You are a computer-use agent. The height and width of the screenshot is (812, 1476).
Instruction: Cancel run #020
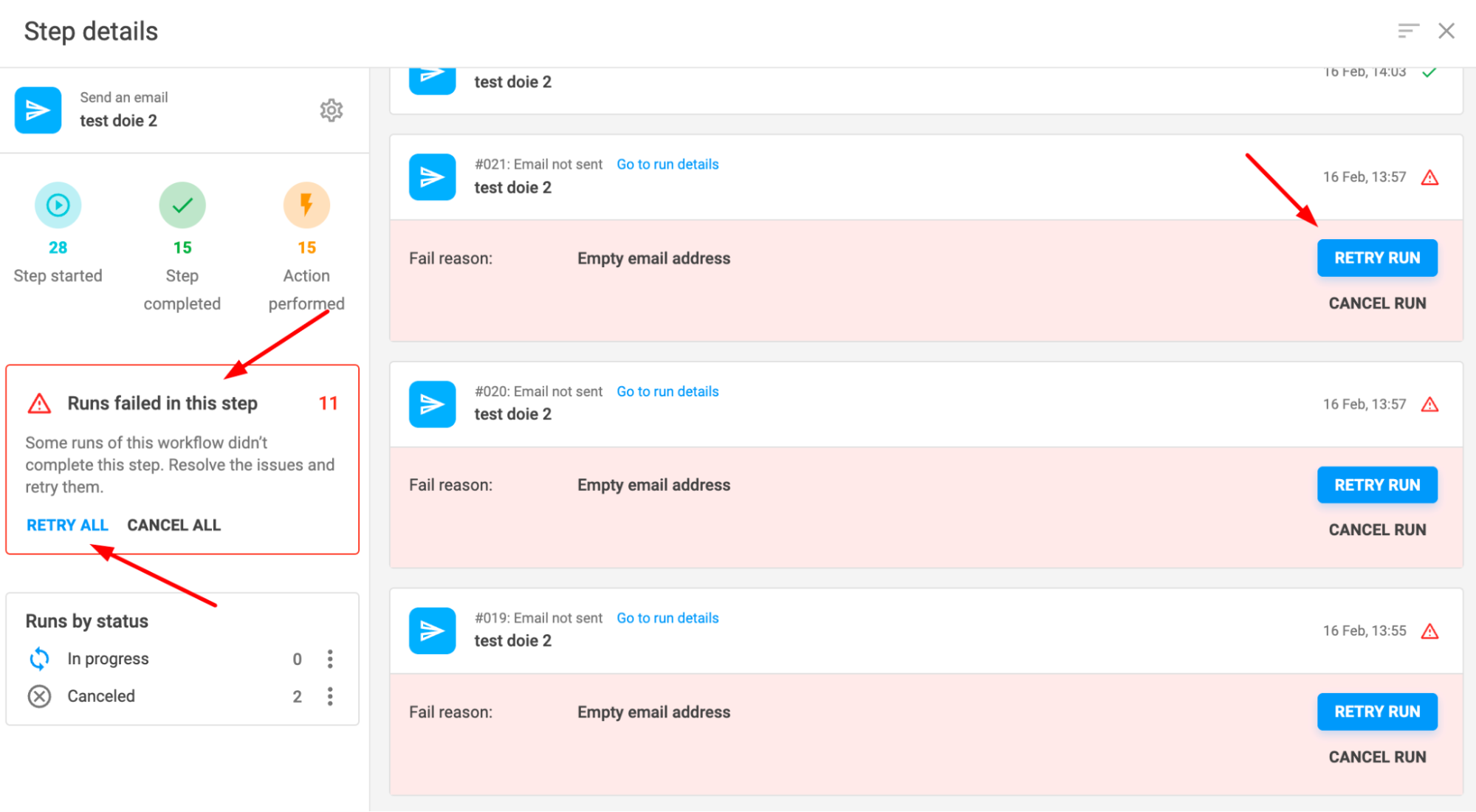(1377, 530)
